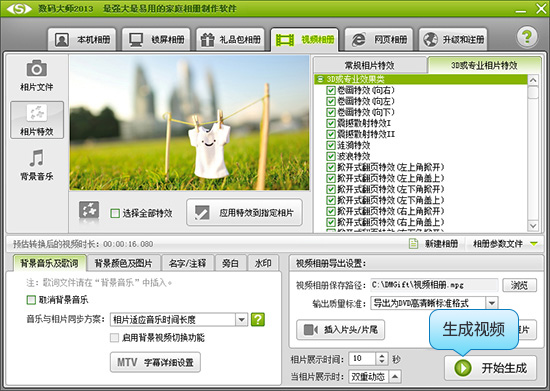Open the 视频相册 tab
The image size is (550, 391).
[x=304, y=39]
